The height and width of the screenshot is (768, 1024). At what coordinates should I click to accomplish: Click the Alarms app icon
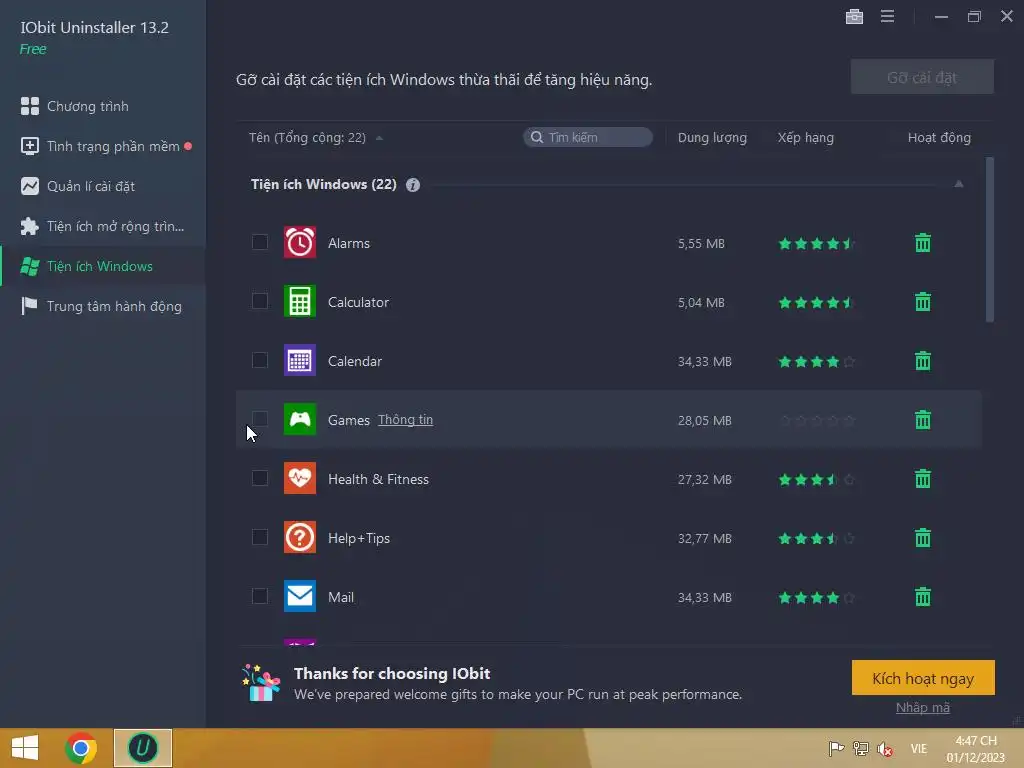point(300,242)
